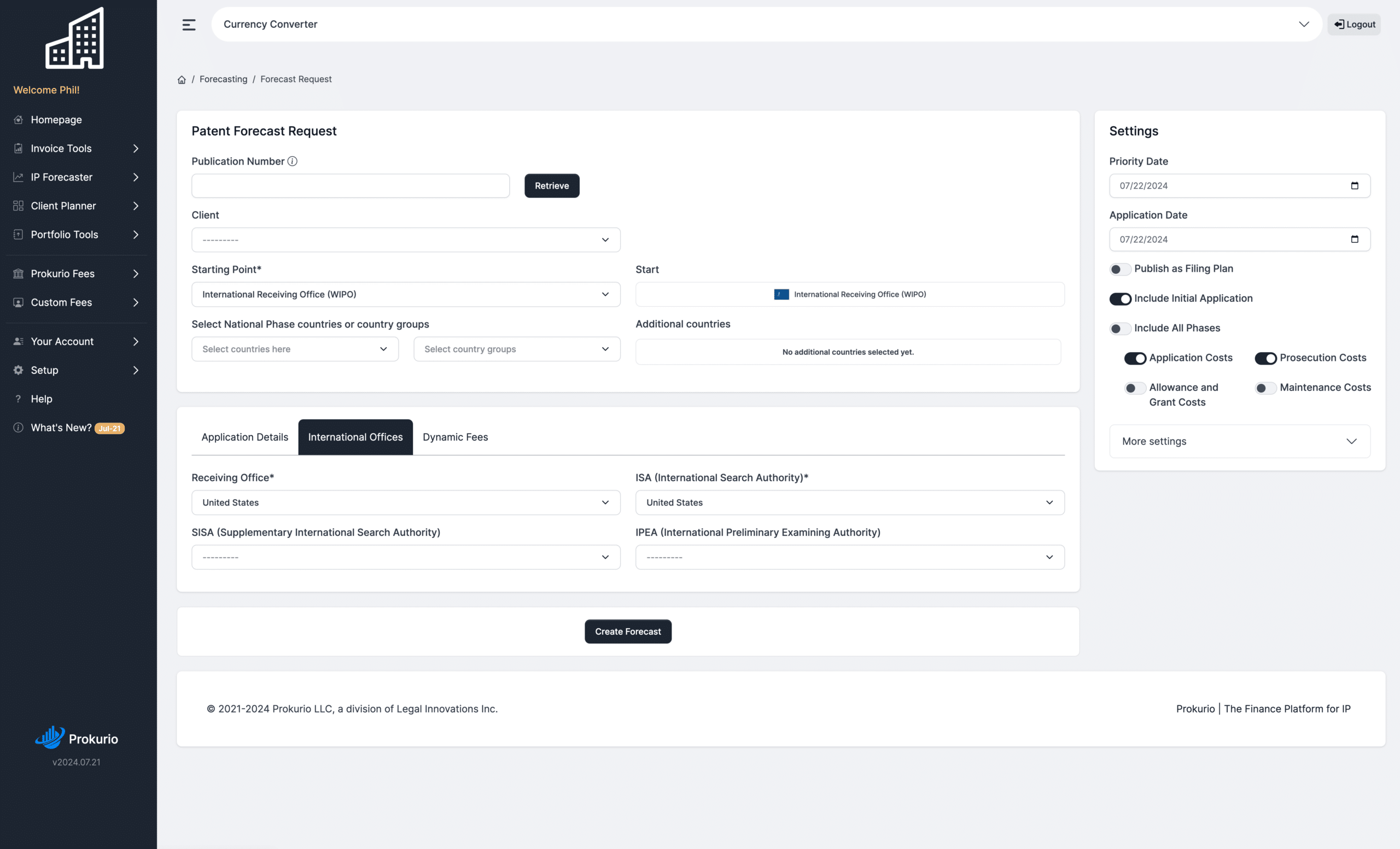The height and width of the screenshot is (849, 1400).
Task: Open Portfolio Tools in the sidebar
Action: [64, 235]
